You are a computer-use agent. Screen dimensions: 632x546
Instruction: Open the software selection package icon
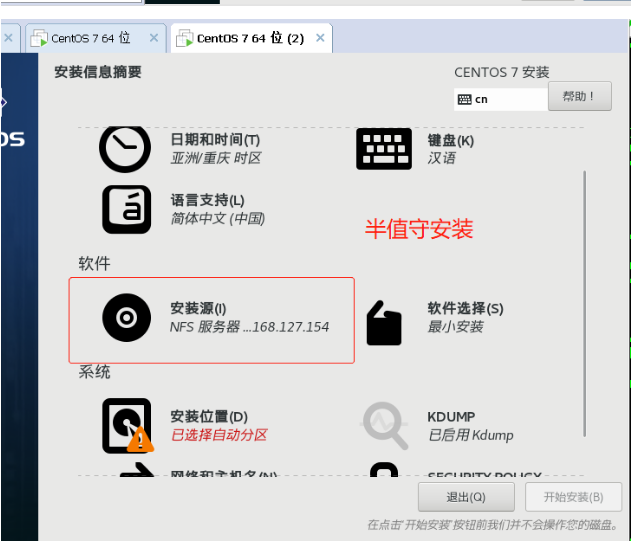point(384,323)
